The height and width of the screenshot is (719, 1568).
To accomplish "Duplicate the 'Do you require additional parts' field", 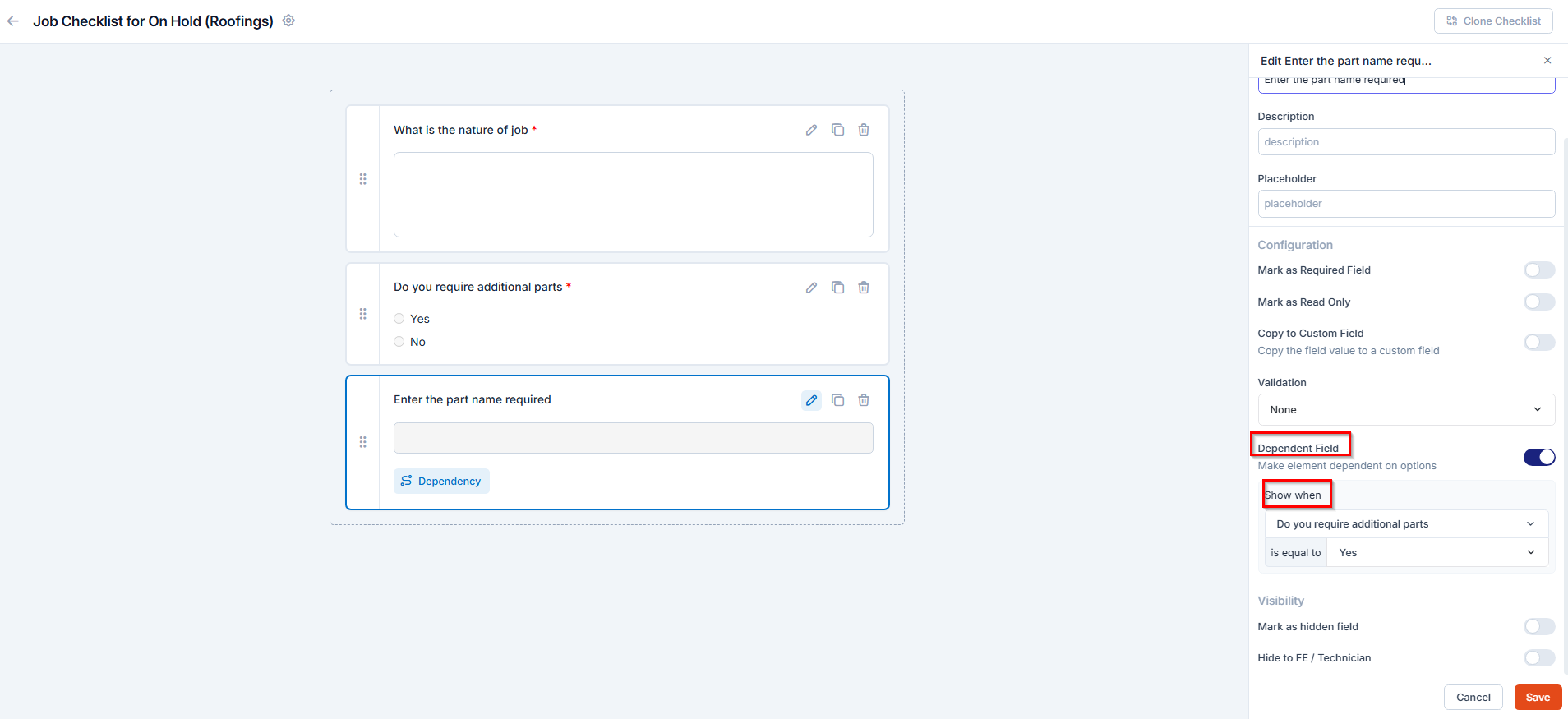I will coord(837,288).
